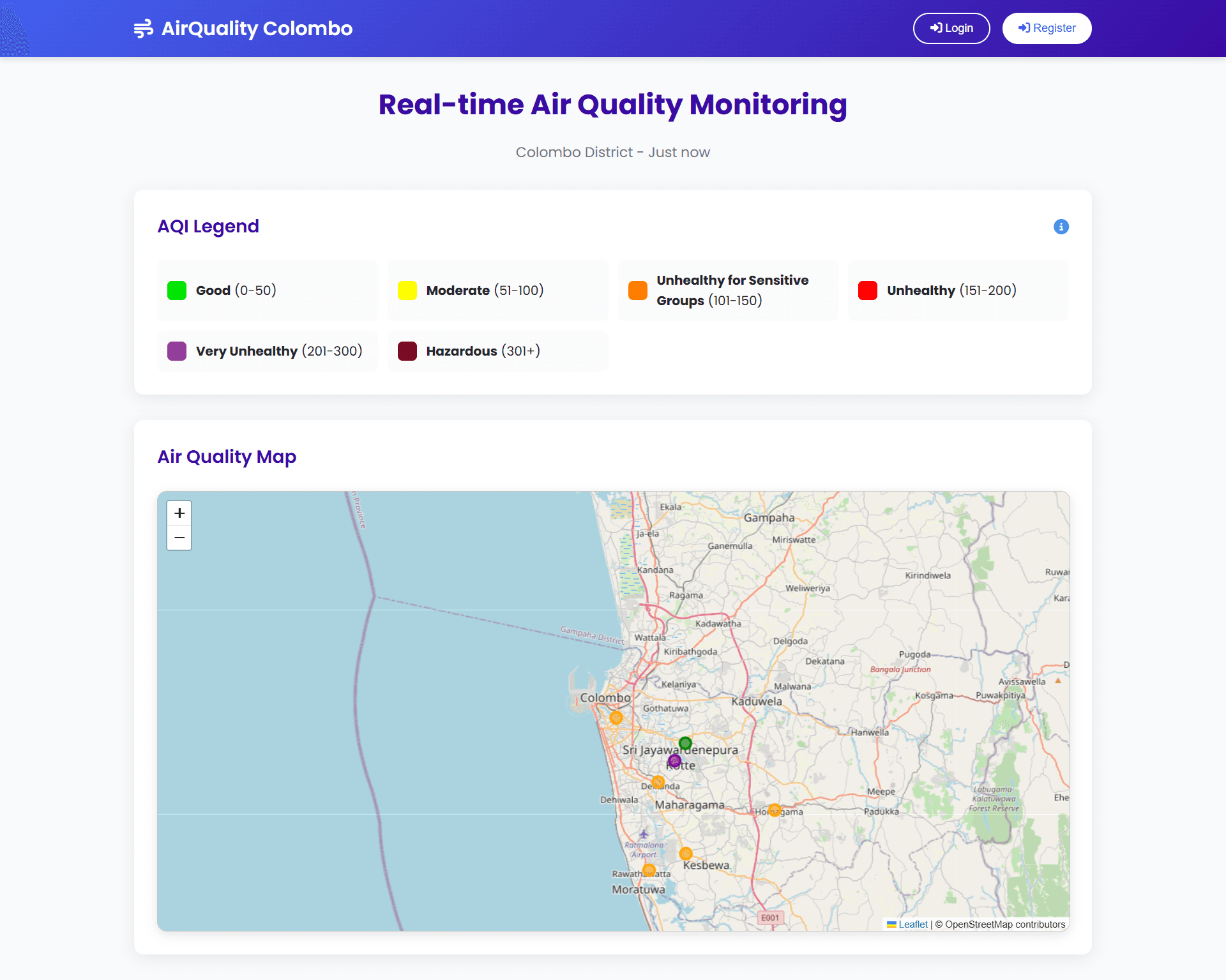
Task: Select the 'Good (0-50)' legend text
Action: [236, 290]
